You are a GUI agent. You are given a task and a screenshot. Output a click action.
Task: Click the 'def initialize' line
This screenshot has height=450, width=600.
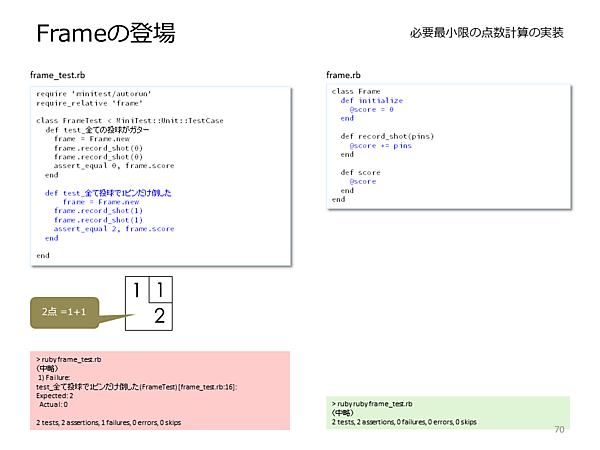[372, 101]
